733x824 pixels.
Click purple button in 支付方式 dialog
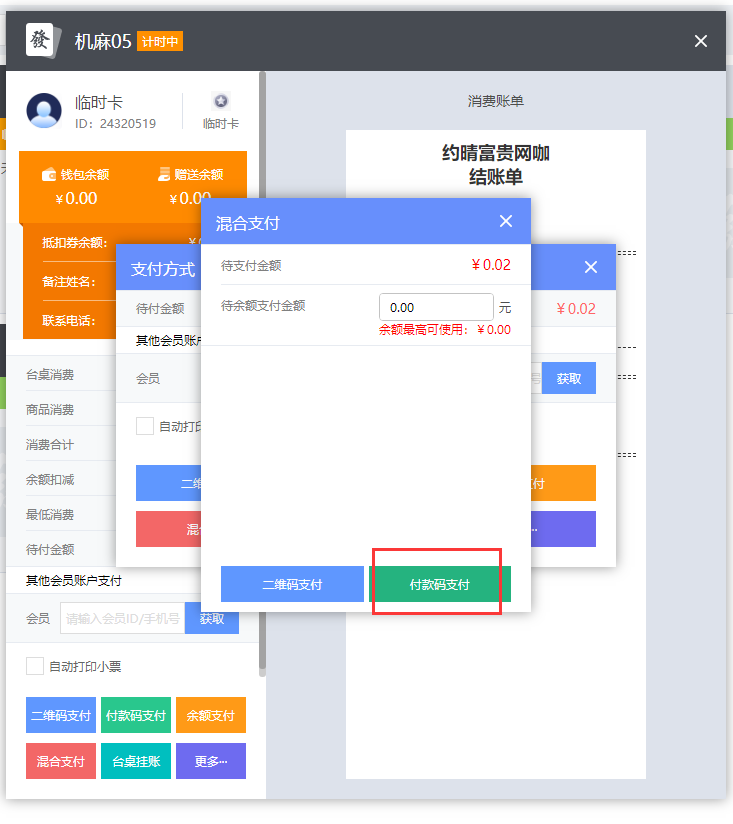[563, 529]
